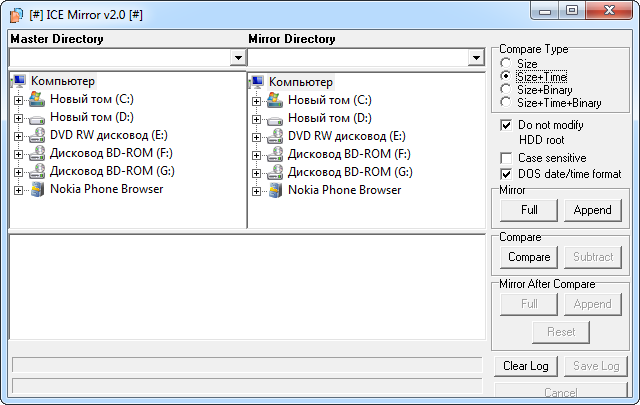Click drive C: icon in Mirror Directory tree
Image resolution: width=640 pixels, height=405 pixels.
275,100
